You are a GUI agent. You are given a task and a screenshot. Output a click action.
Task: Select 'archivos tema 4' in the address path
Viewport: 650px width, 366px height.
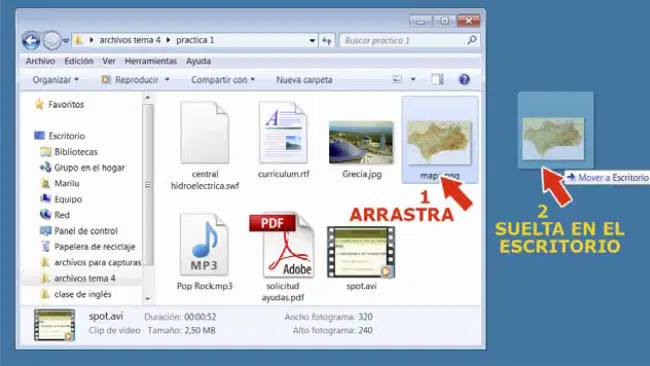tap(130, 40)
